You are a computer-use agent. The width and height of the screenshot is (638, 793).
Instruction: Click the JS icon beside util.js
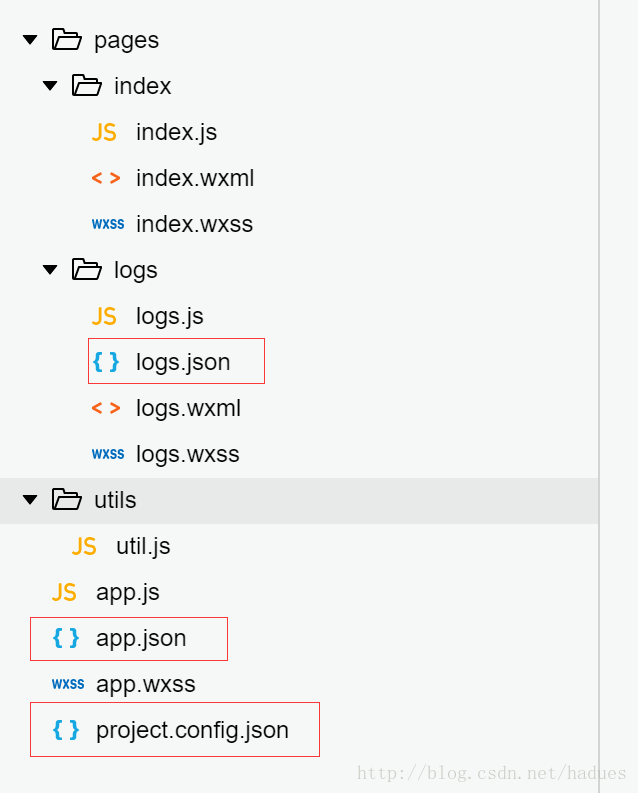coord(84,546)
